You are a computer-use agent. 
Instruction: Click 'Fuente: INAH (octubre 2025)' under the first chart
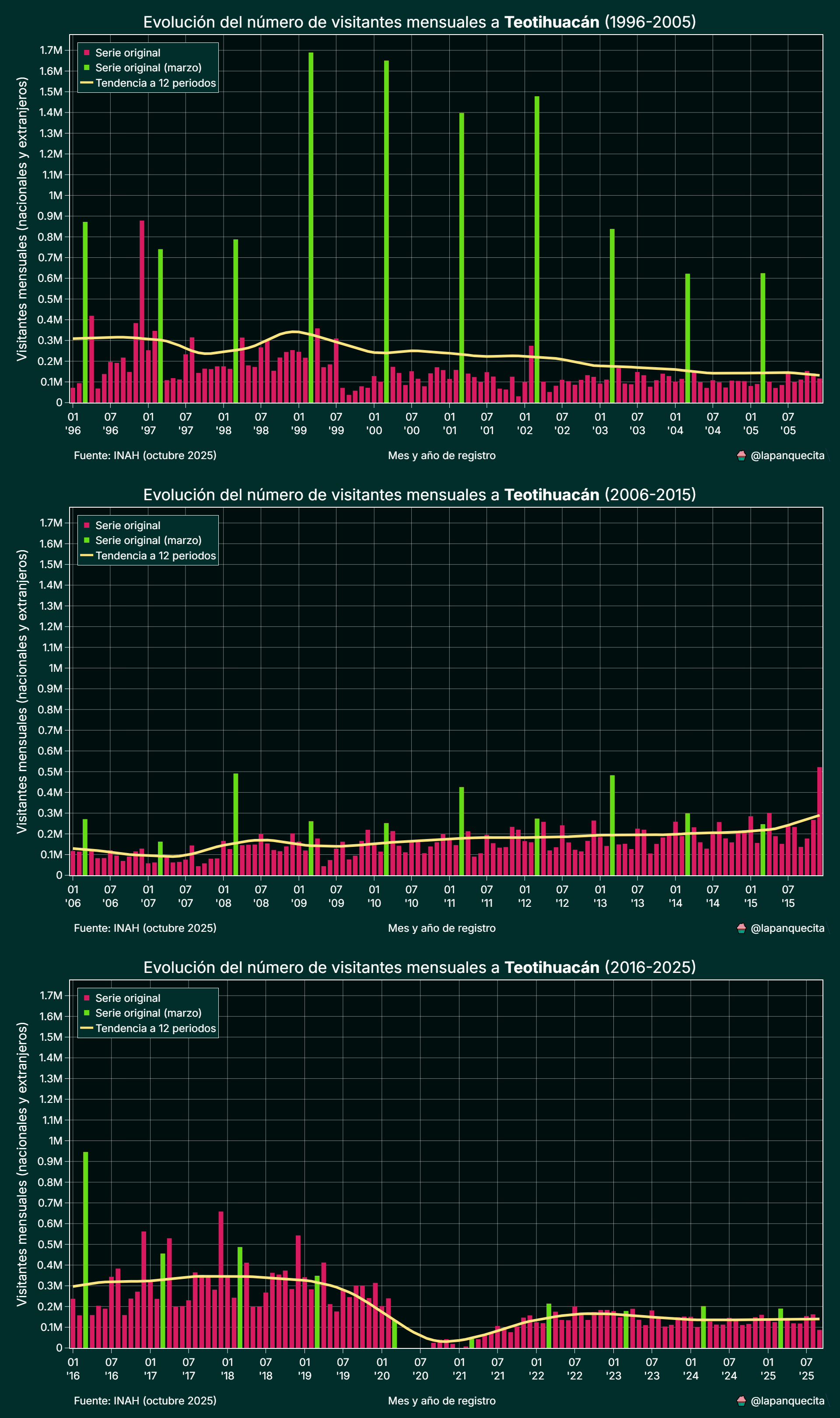145,456
